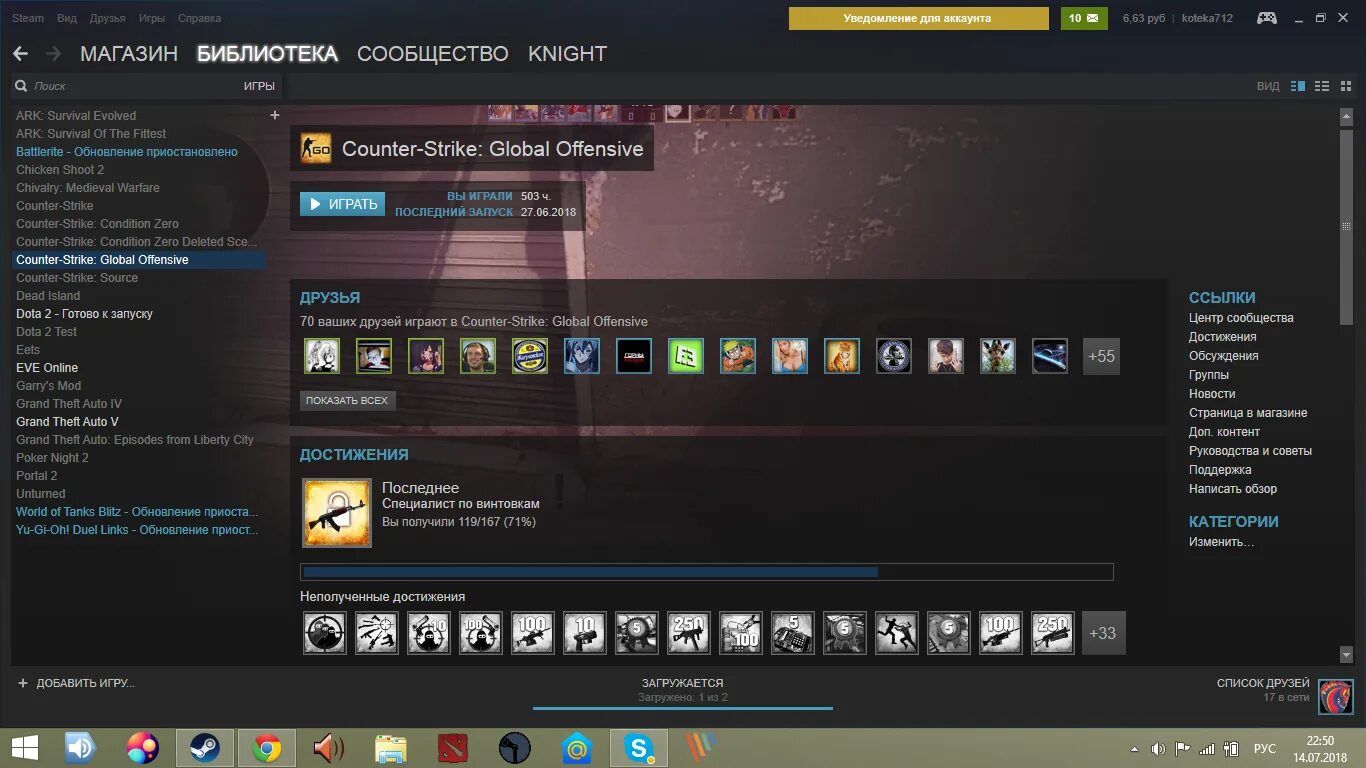Open the green E logo friend avatar
Viewport: 1366px width, 768px height.
686,356
